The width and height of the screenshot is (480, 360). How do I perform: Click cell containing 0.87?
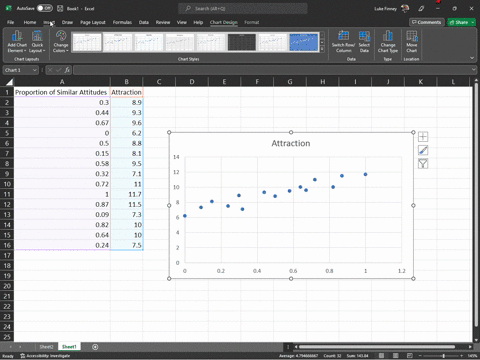62,204
